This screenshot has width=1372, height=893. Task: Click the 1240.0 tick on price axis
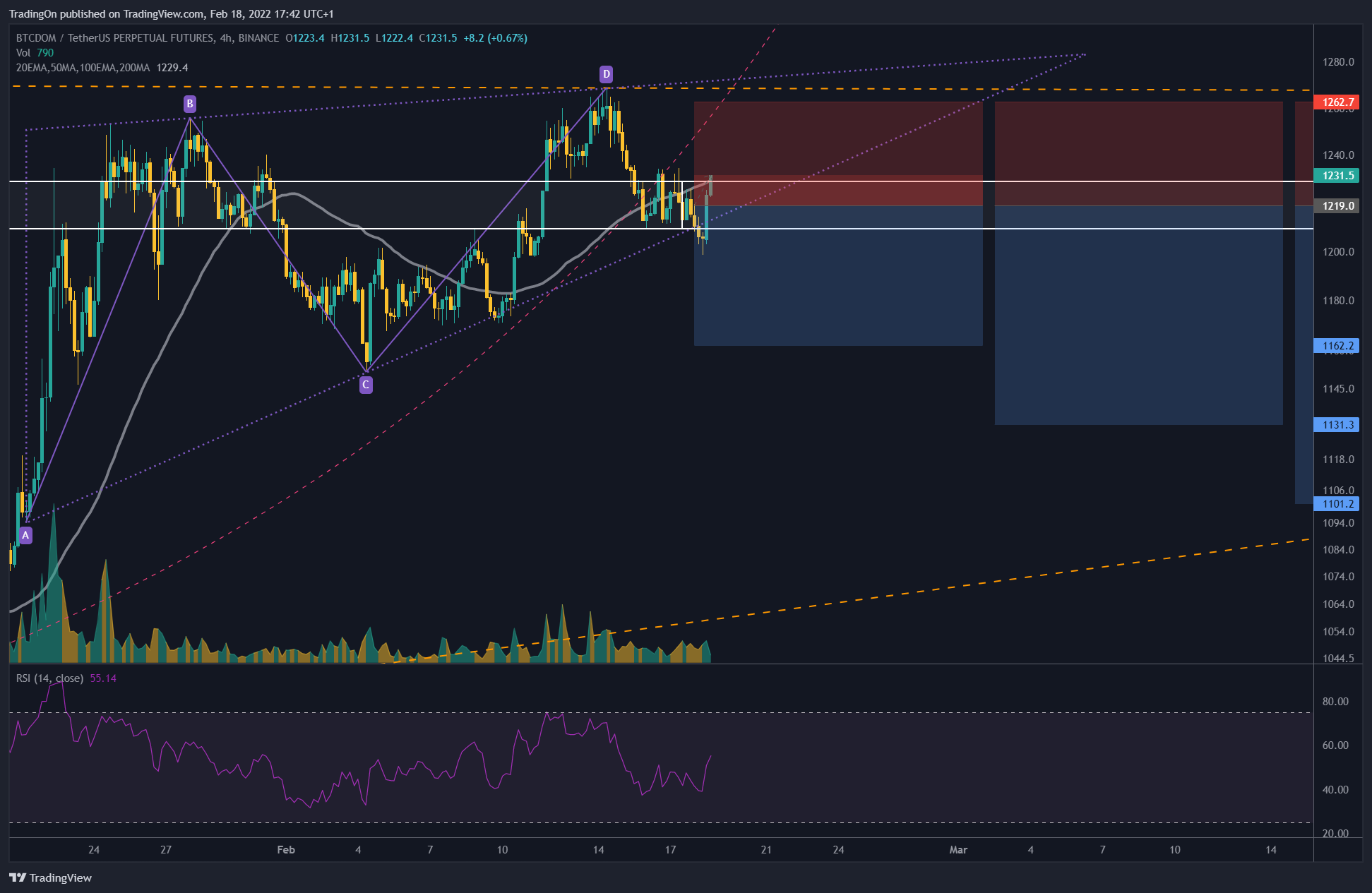pyautogui.click(x=1338, y=155)
